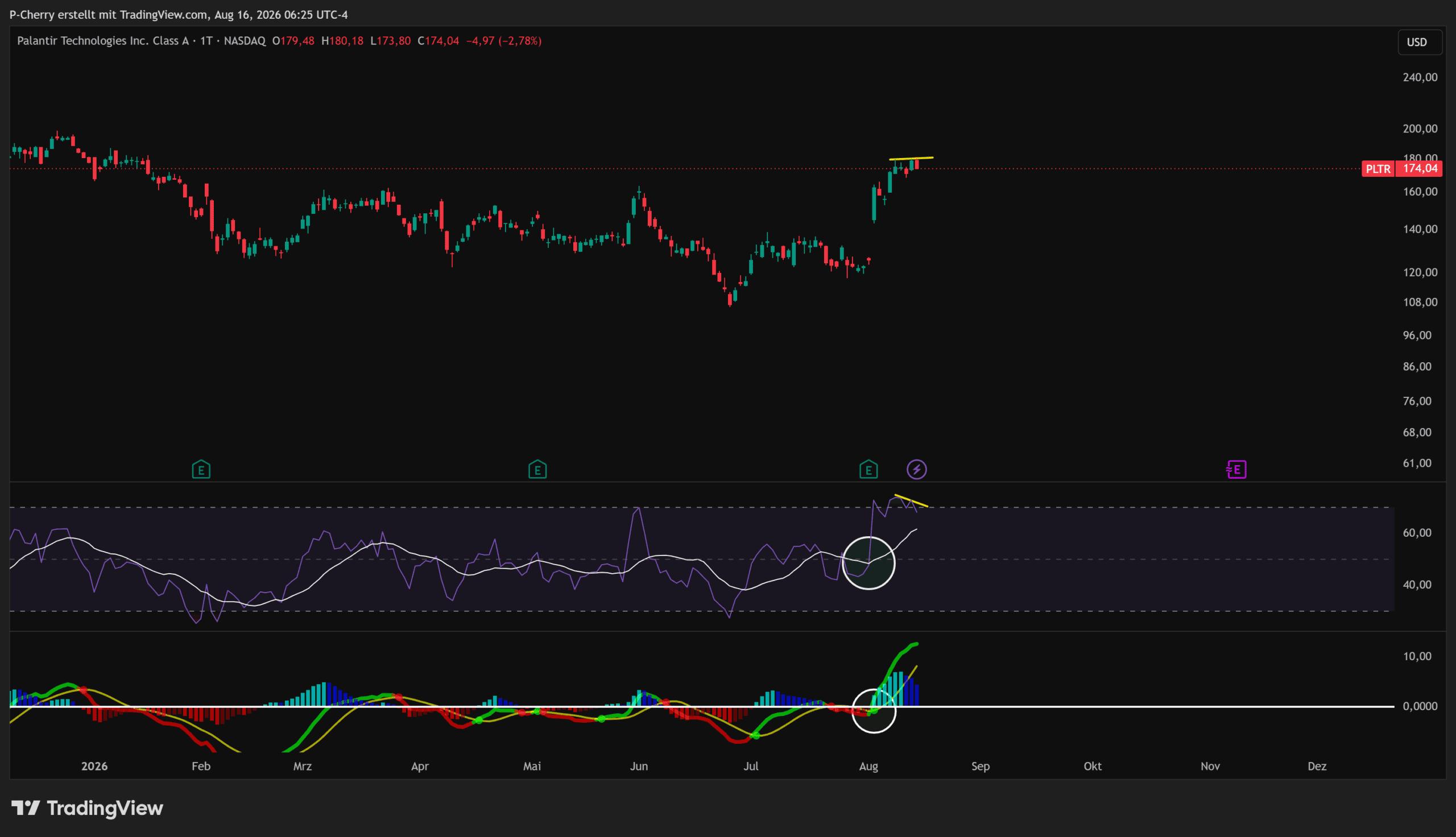Click the 1T interval in chart title
The image size is (1456, 837).
click(x=206, y=41)
